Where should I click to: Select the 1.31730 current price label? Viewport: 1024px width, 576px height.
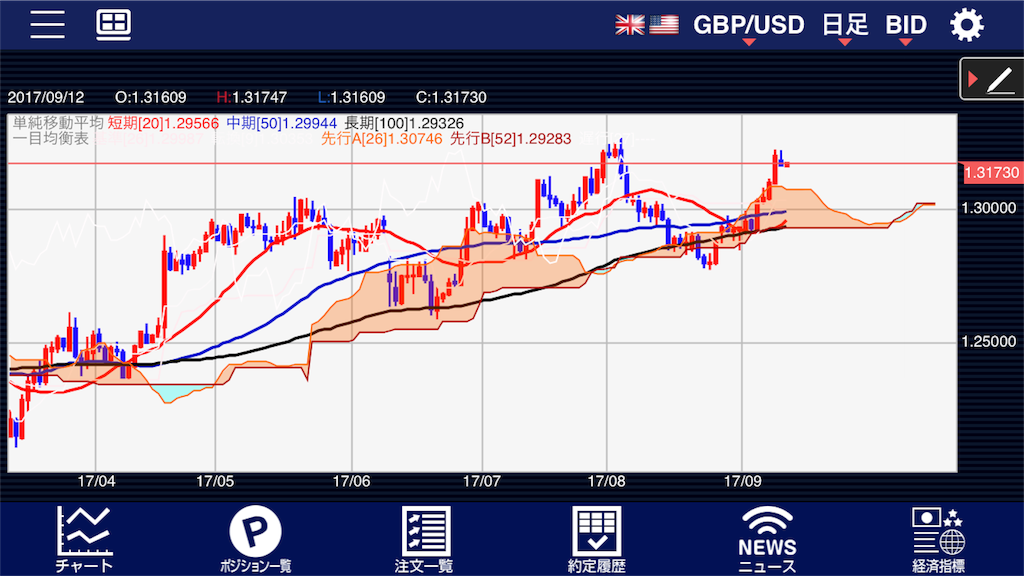pyautogui.click(x=991, y=172)
